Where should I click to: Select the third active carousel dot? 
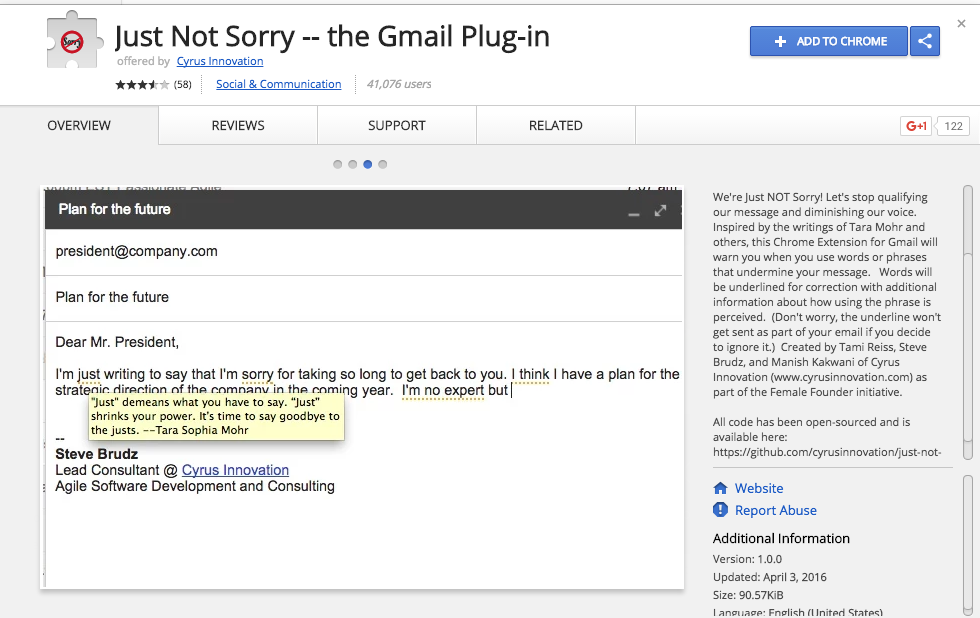pyautogui.click(x=368, y=164)
